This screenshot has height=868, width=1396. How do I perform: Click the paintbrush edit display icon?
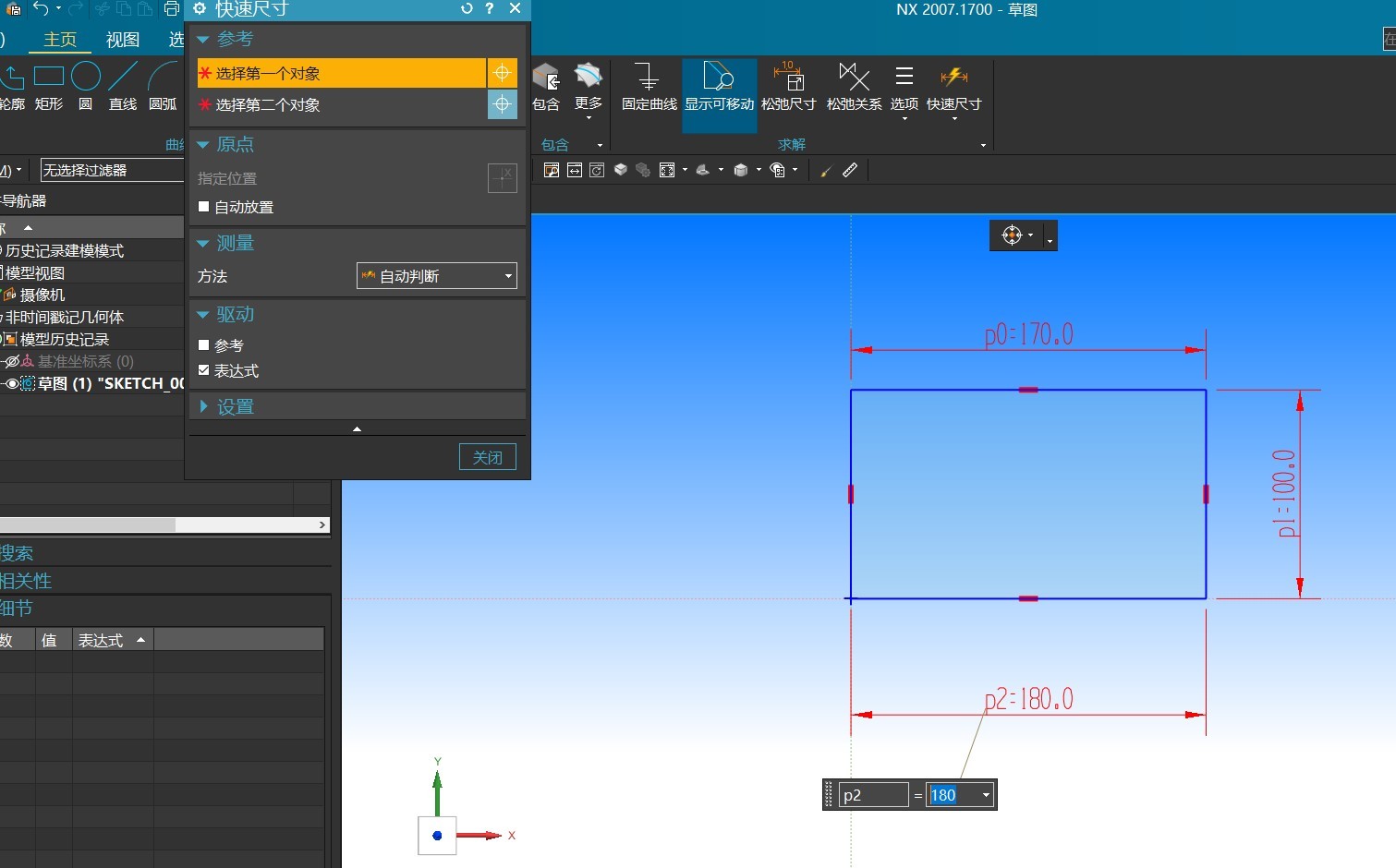tap(826, 170)
